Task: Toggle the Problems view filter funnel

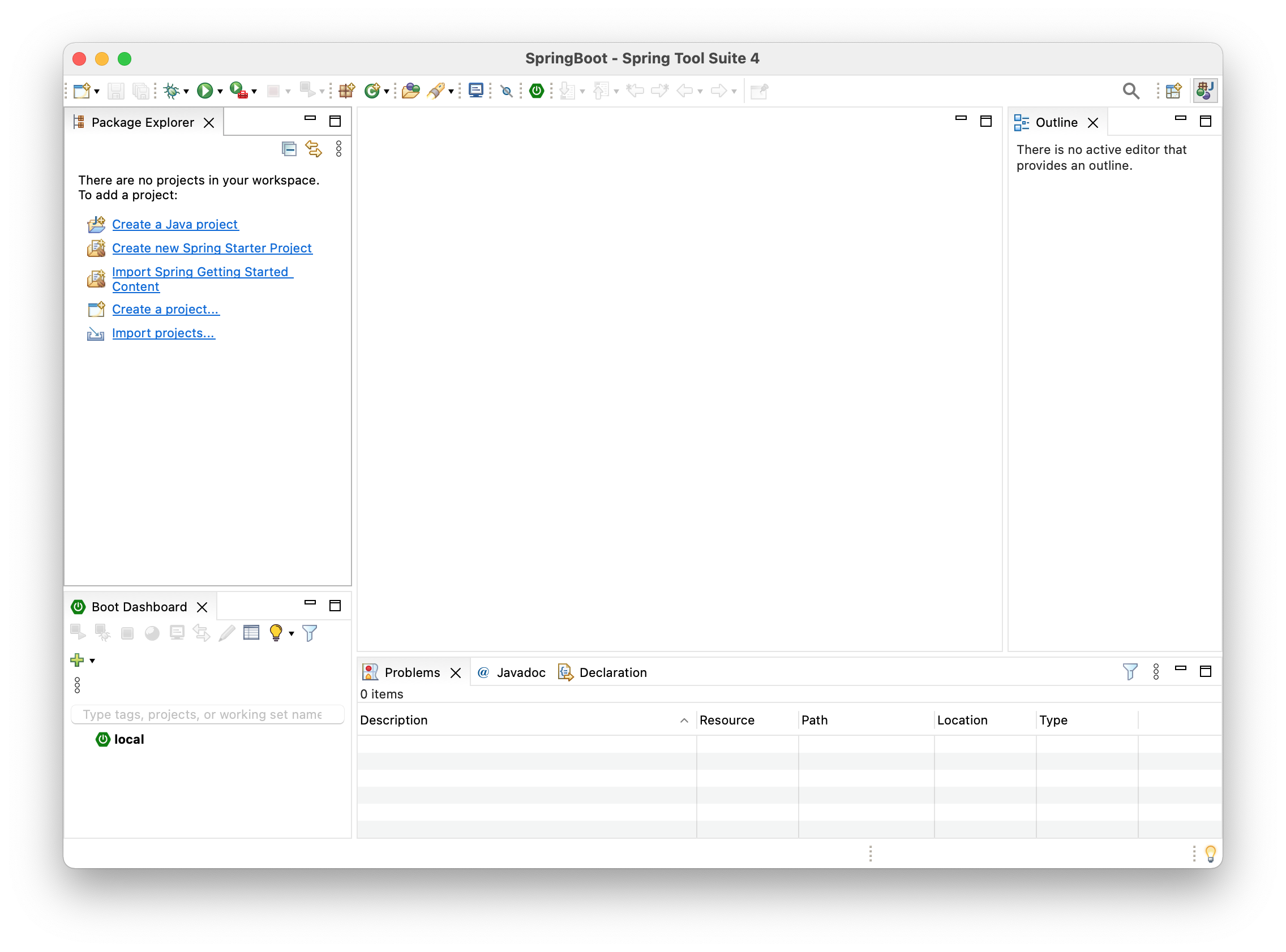Action: [1130, 671]
